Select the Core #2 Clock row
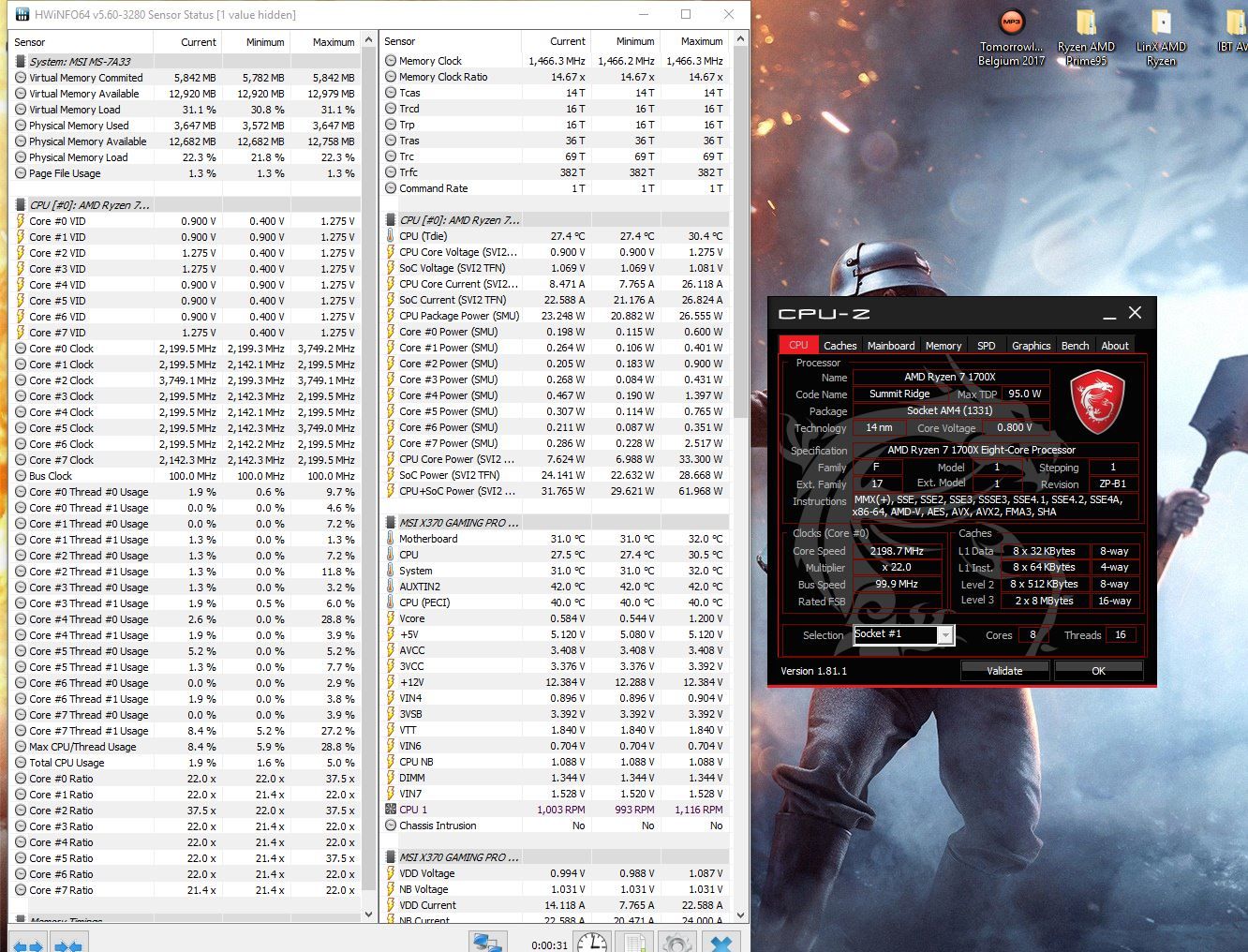The image size is (1248, 952). coord(185,380)
